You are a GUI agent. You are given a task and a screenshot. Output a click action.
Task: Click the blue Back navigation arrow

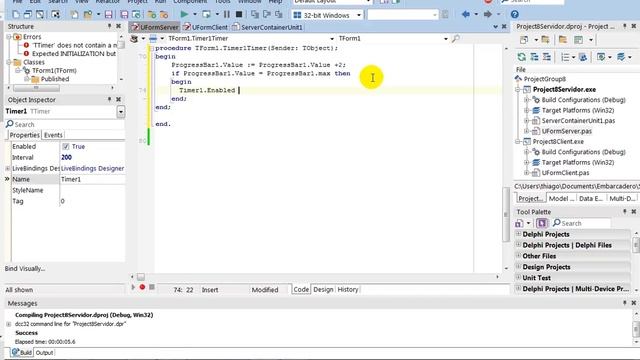(x=466, y=15)
